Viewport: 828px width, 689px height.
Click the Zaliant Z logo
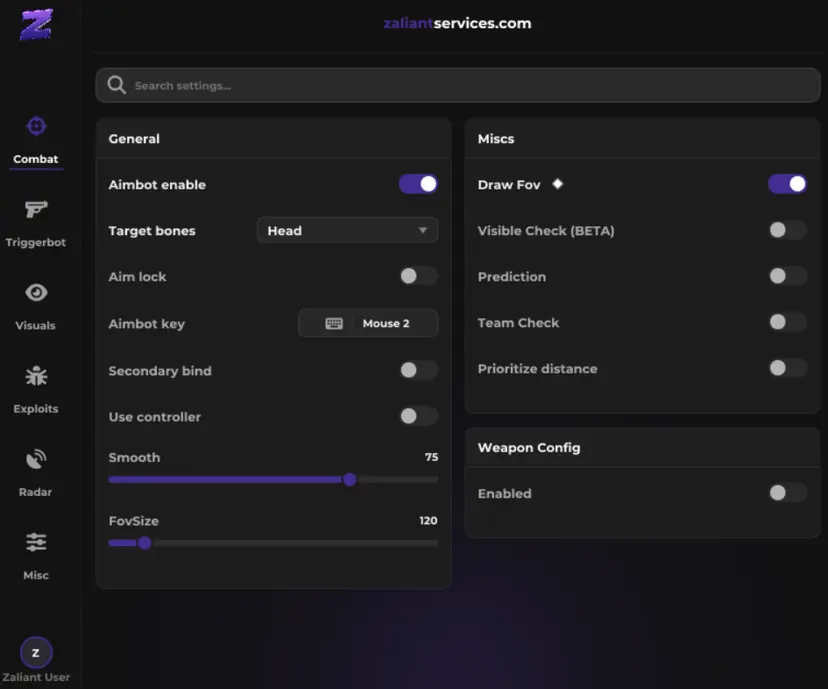pos(36,24)
